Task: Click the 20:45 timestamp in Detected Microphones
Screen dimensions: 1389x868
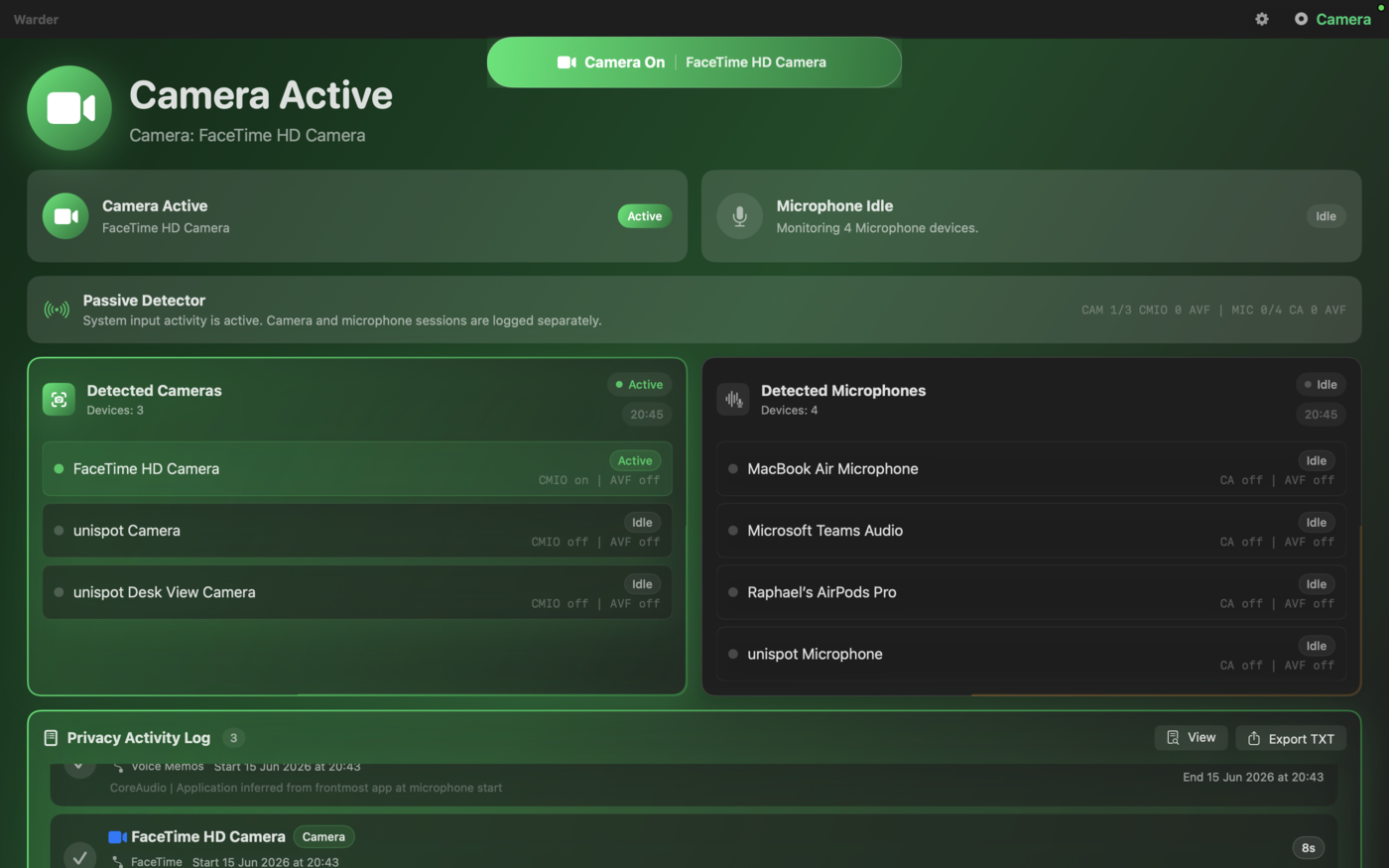Action: tap(1321, 415)
